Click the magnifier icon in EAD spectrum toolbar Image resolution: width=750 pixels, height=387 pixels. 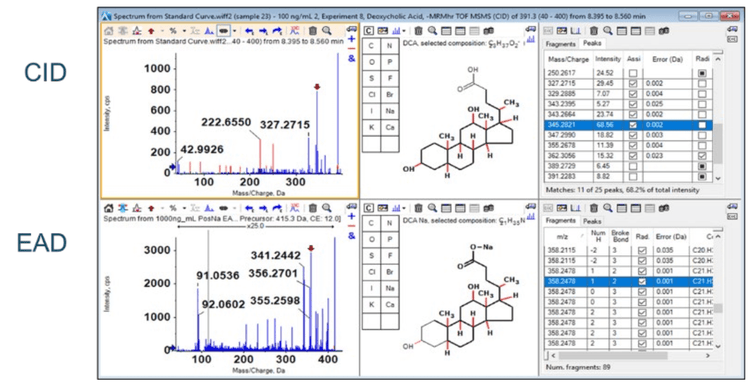327,208
